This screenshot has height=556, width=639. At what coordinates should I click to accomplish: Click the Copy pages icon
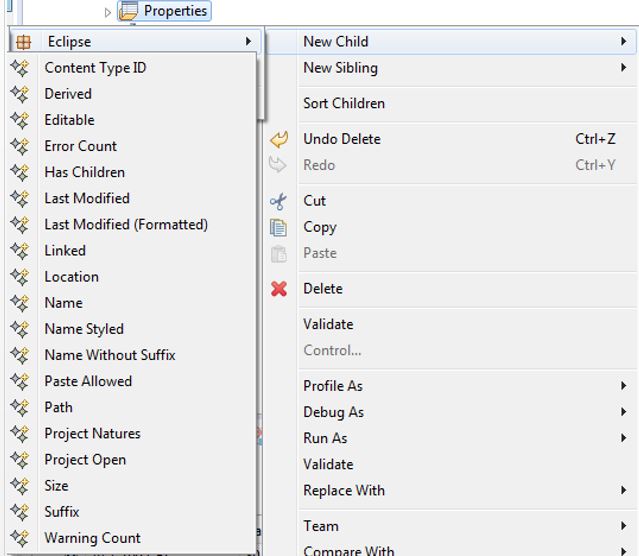coord(279,227)
